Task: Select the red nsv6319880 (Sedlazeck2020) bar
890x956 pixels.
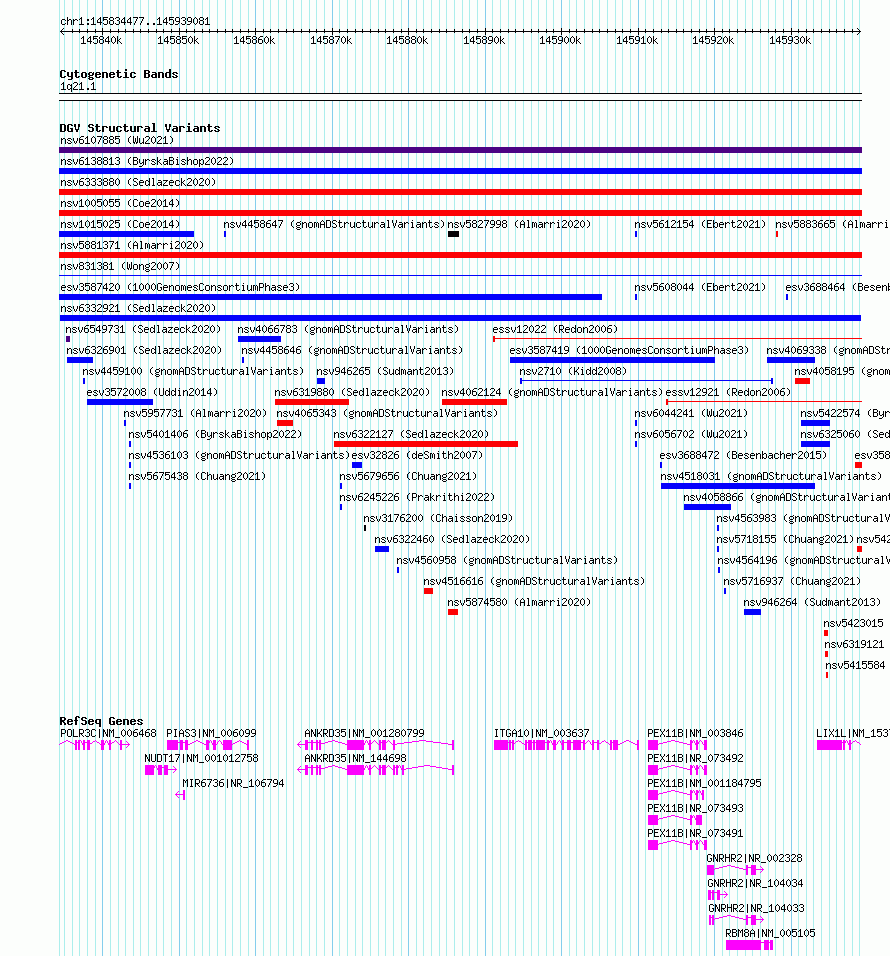Action: [x=312, y=402]
